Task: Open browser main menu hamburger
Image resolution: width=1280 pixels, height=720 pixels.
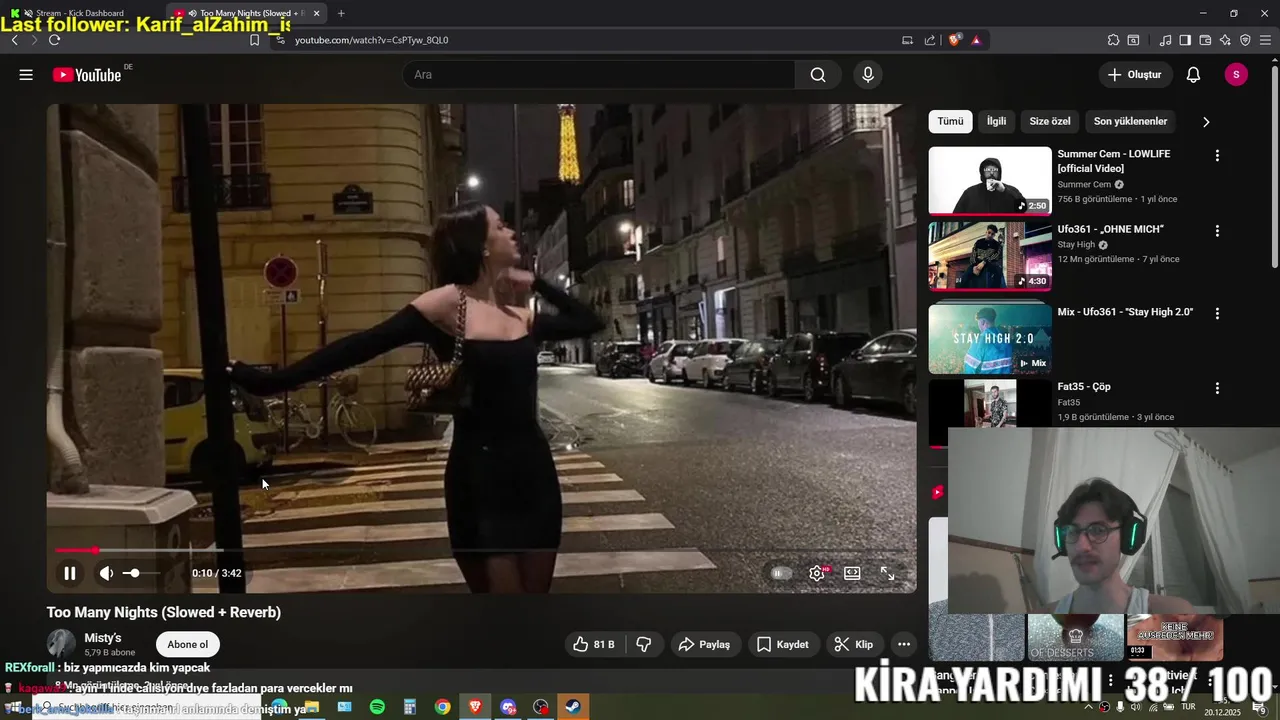Action: (x=1266, y=40)
